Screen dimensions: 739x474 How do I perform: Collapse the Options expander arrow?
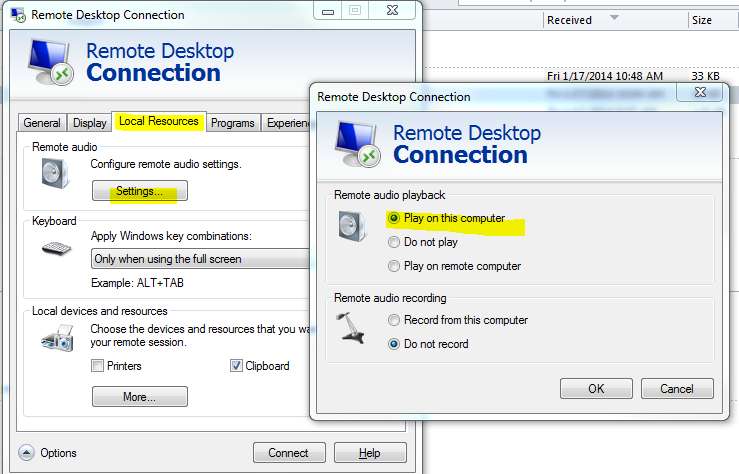[26, 453]
